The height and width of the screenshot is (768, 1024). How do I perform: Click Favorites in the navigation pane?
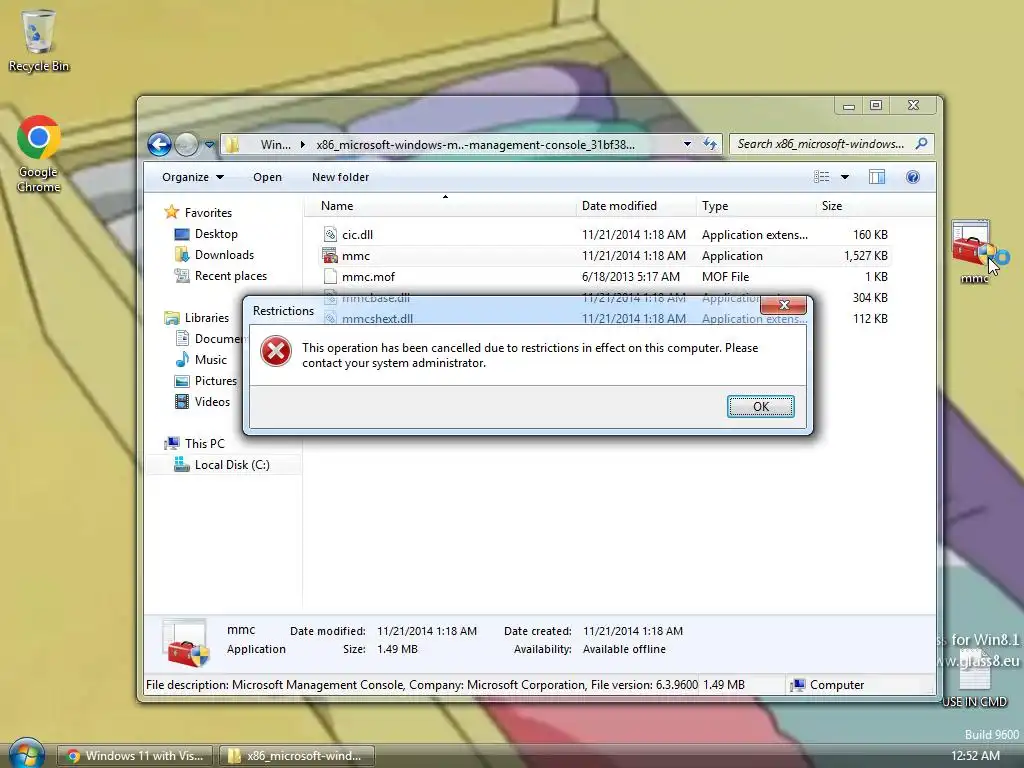click(208, 212)
